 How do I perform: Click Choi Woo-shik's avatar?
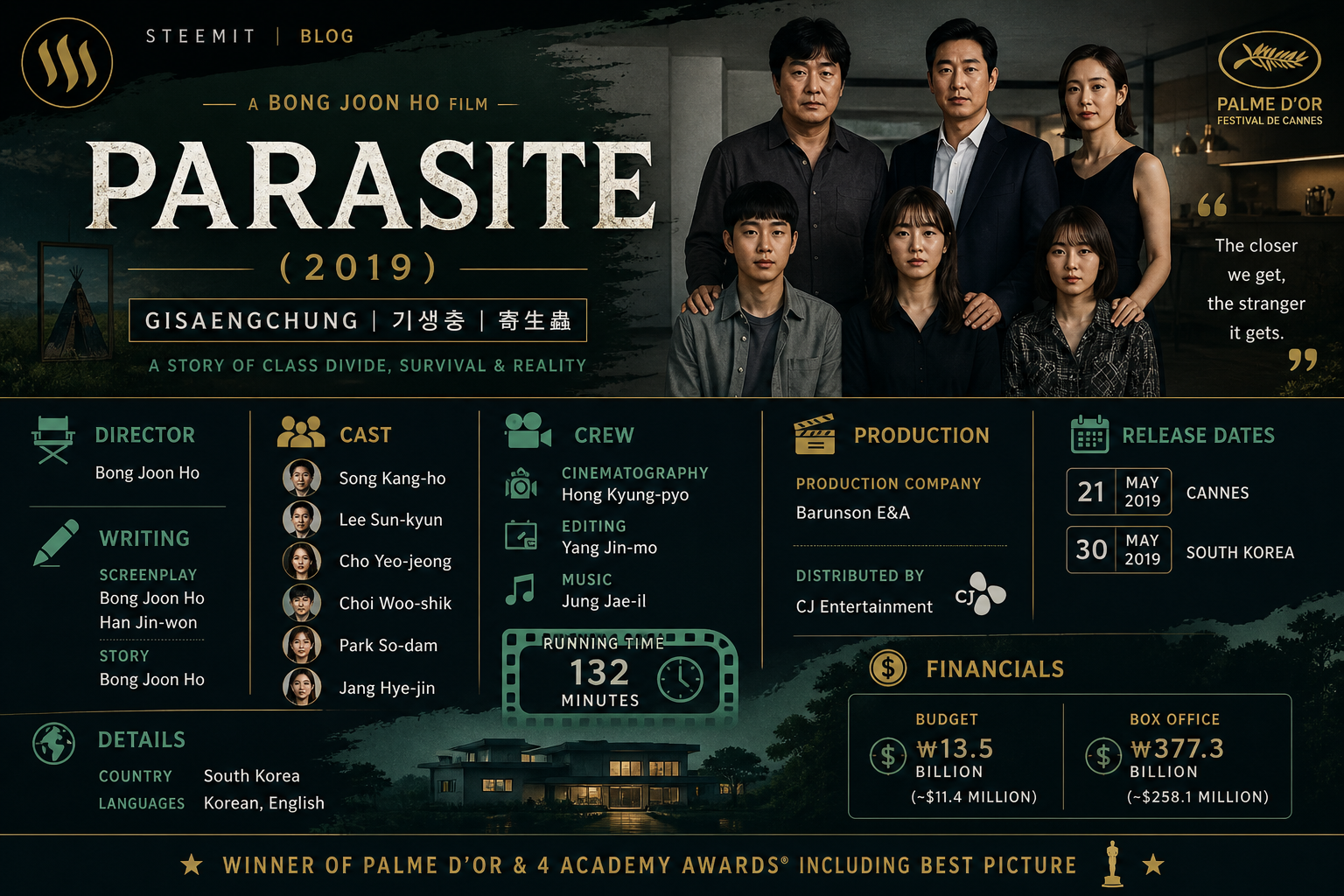click(x=302, y=603)
